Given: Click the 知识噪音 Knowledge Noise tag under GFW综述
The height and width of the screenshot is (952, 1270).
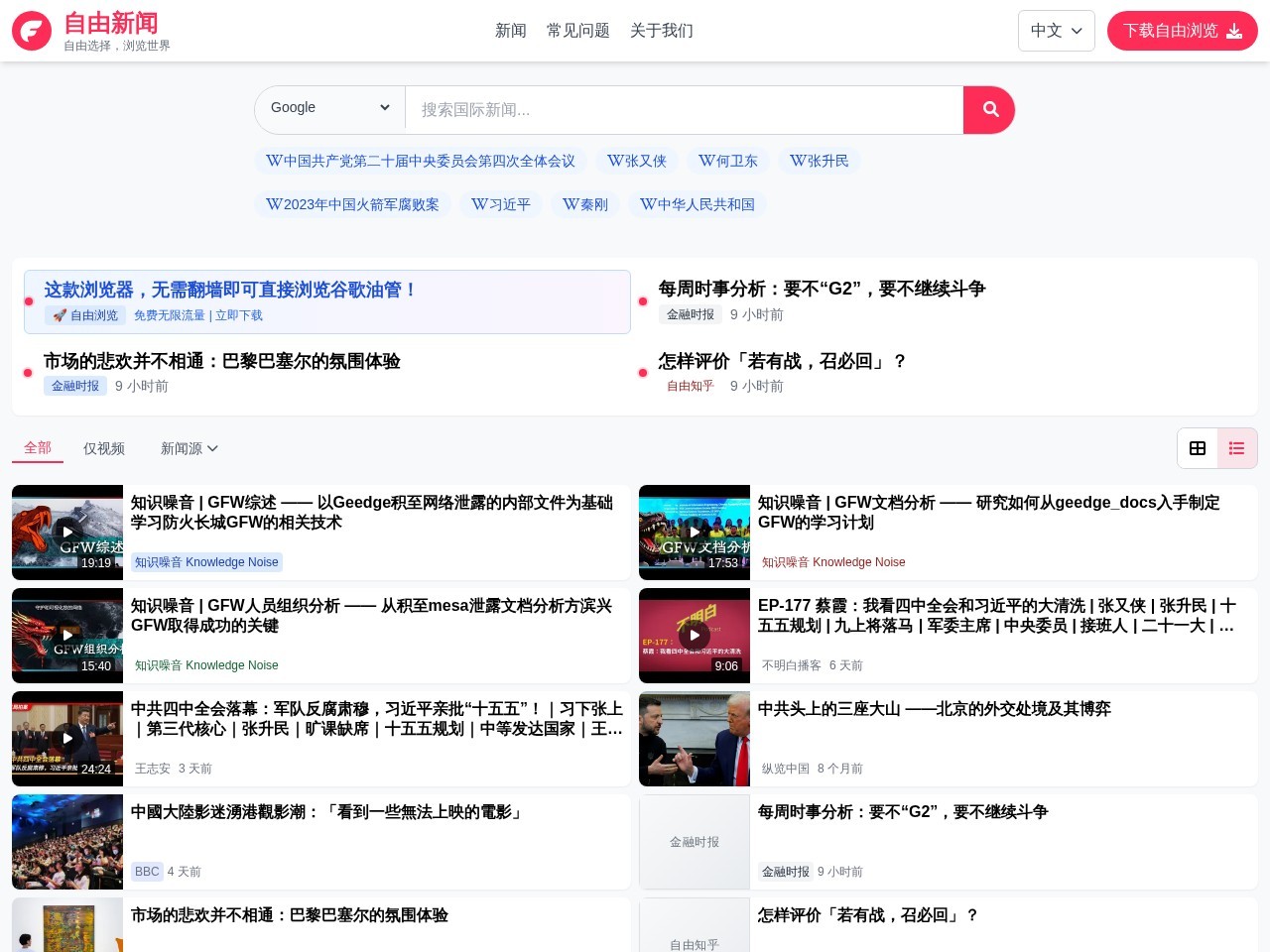Looking at the screenshot, I should pos(207,562).
